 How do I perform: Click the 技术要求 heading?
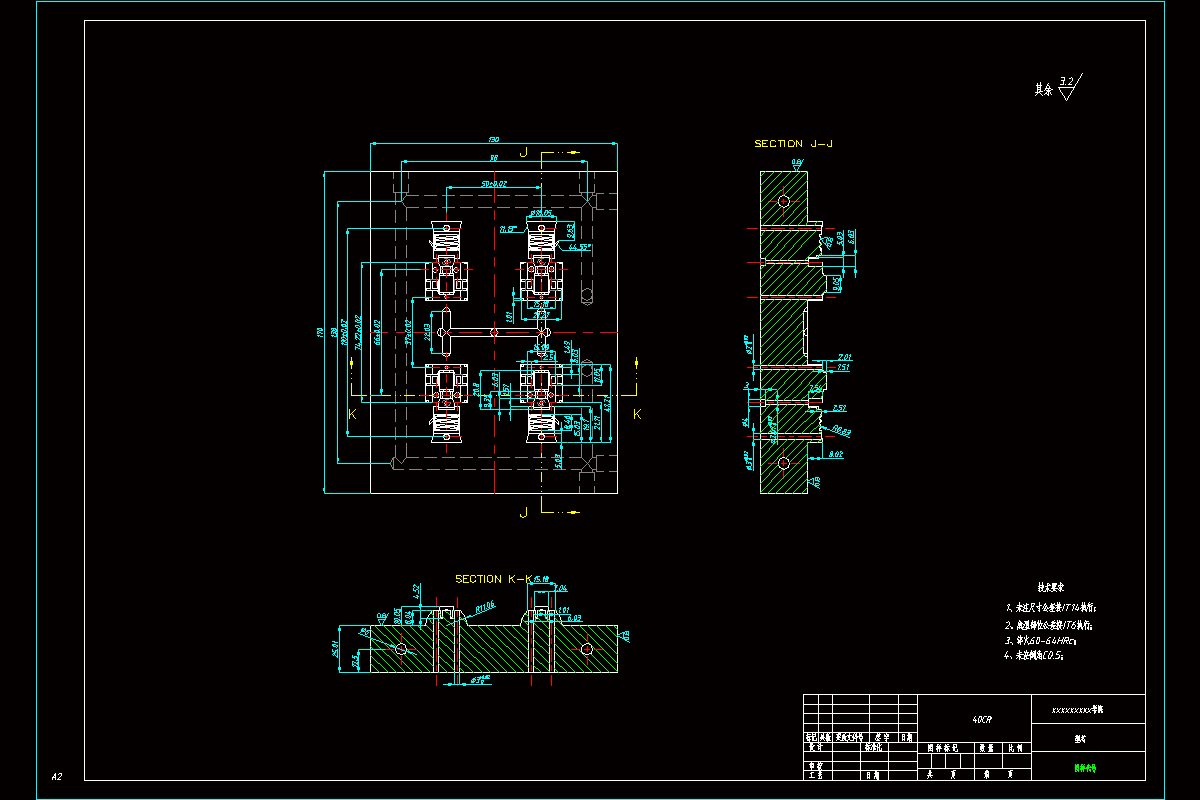[x=1050, y=588]
